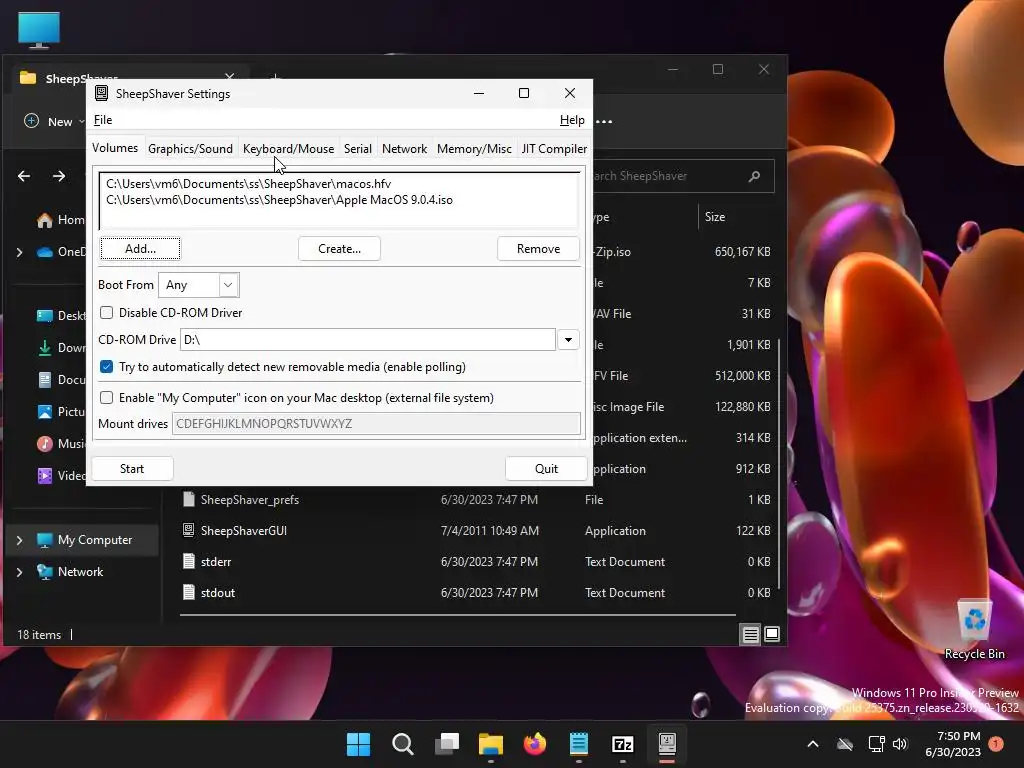Select Network in Explorer sidebar

pos(71,572)
